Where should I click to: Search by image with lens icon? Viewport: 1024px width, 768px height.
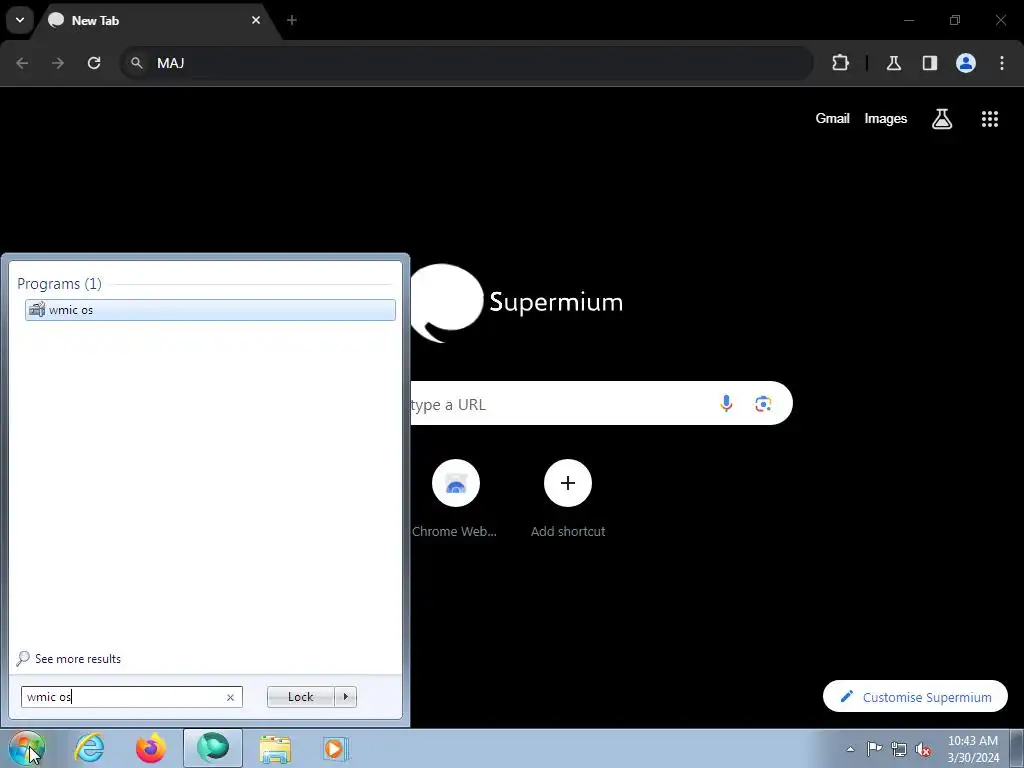763,404
